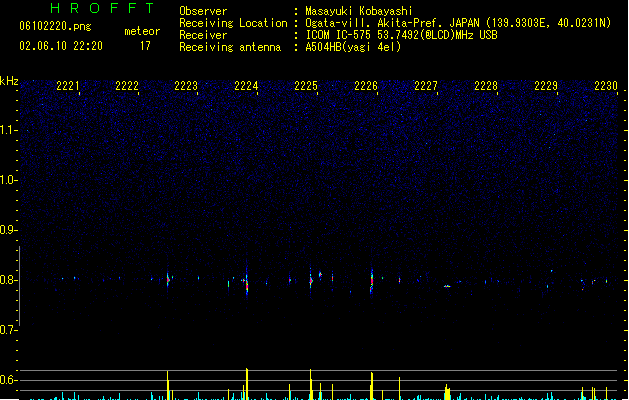Click the Receiving antenna label
The image size is (629, 400).
(x=230, y=47)
